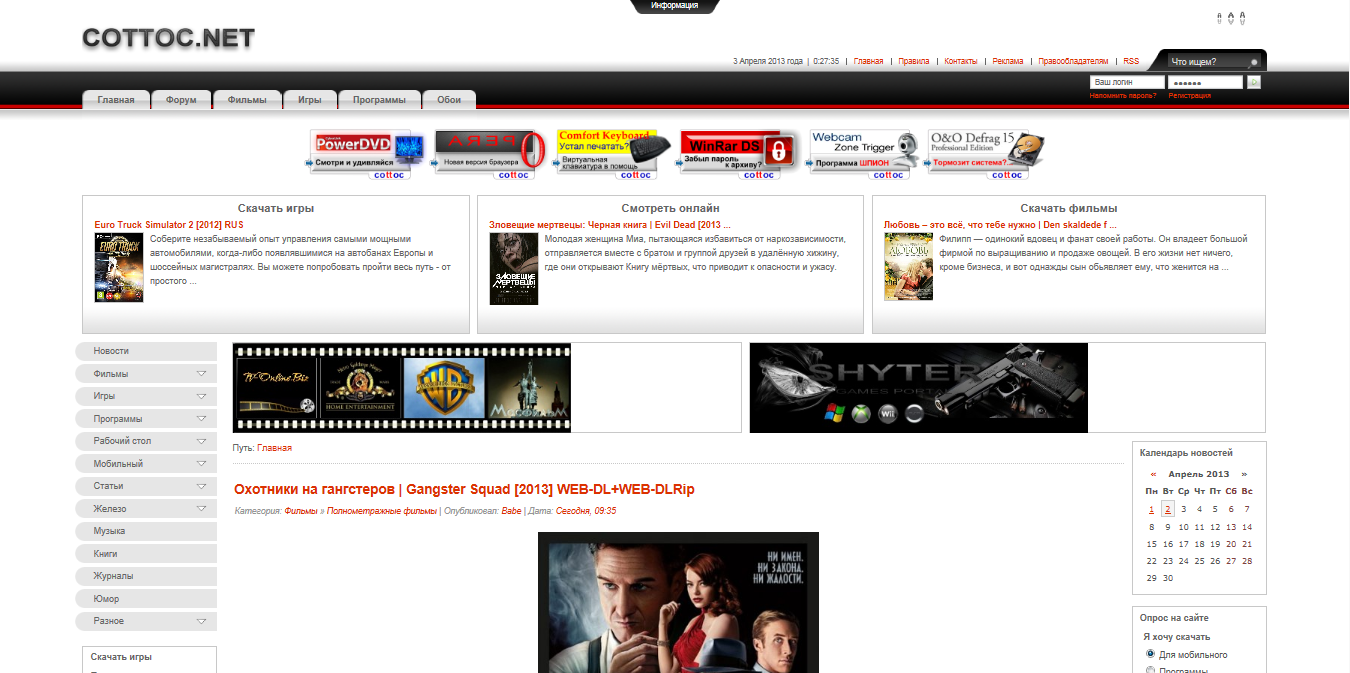Open the Opera browser banner
Screen dimensions: 1350x673
click(489, 154)
